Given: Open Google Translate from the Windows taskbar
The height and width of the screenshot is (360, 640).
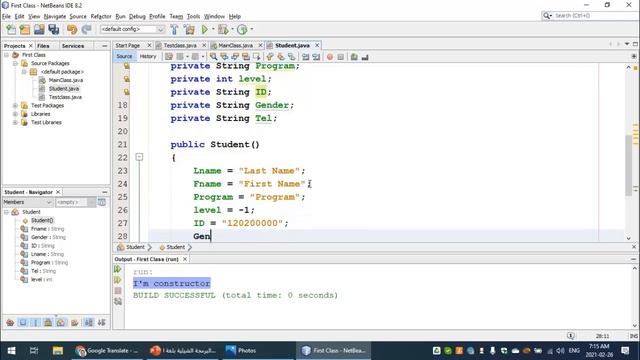Looking at the screenshot, I should coord(108,351).
